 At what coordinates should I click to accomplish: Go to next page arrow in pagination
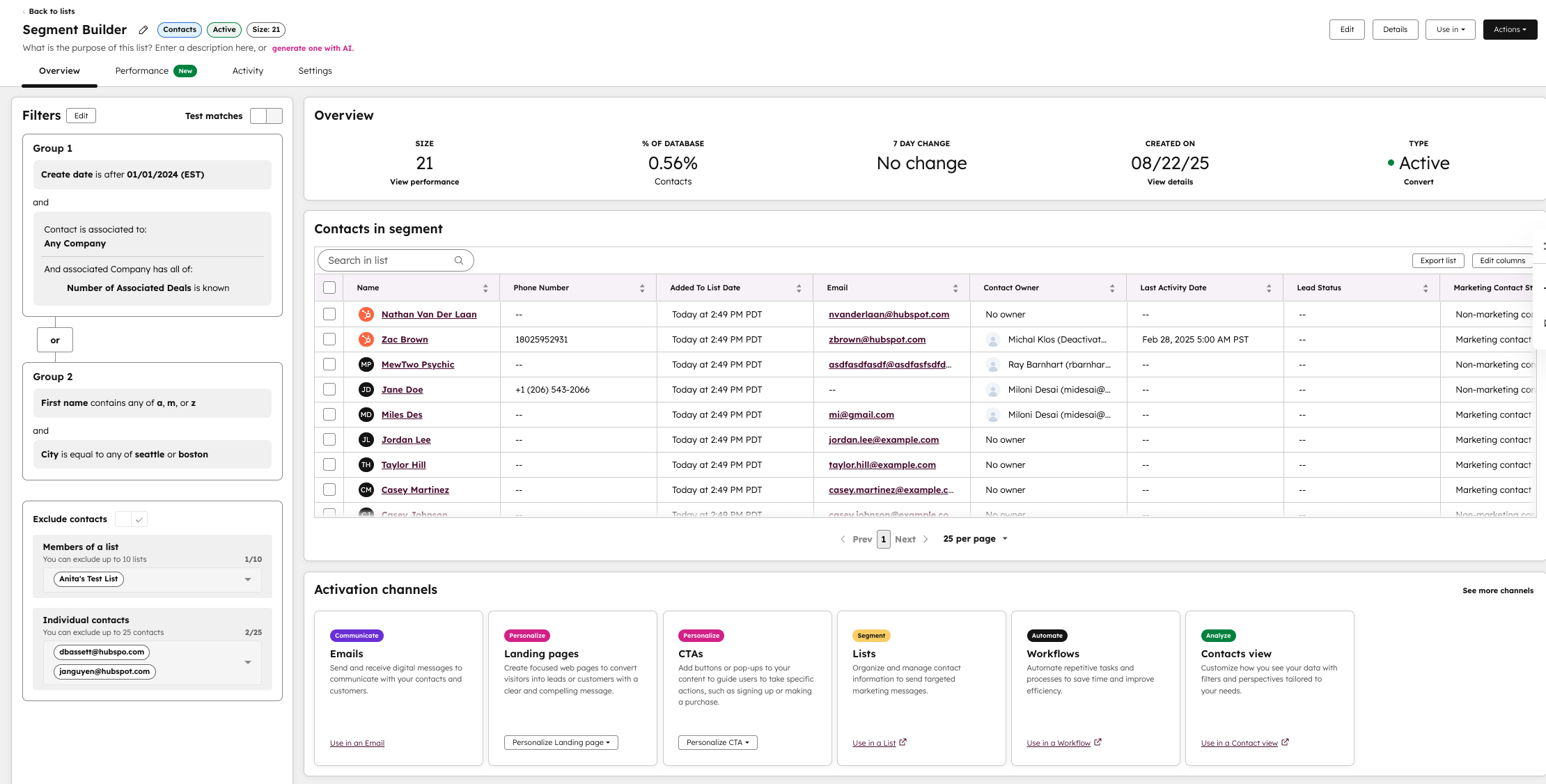coord(926,539)
